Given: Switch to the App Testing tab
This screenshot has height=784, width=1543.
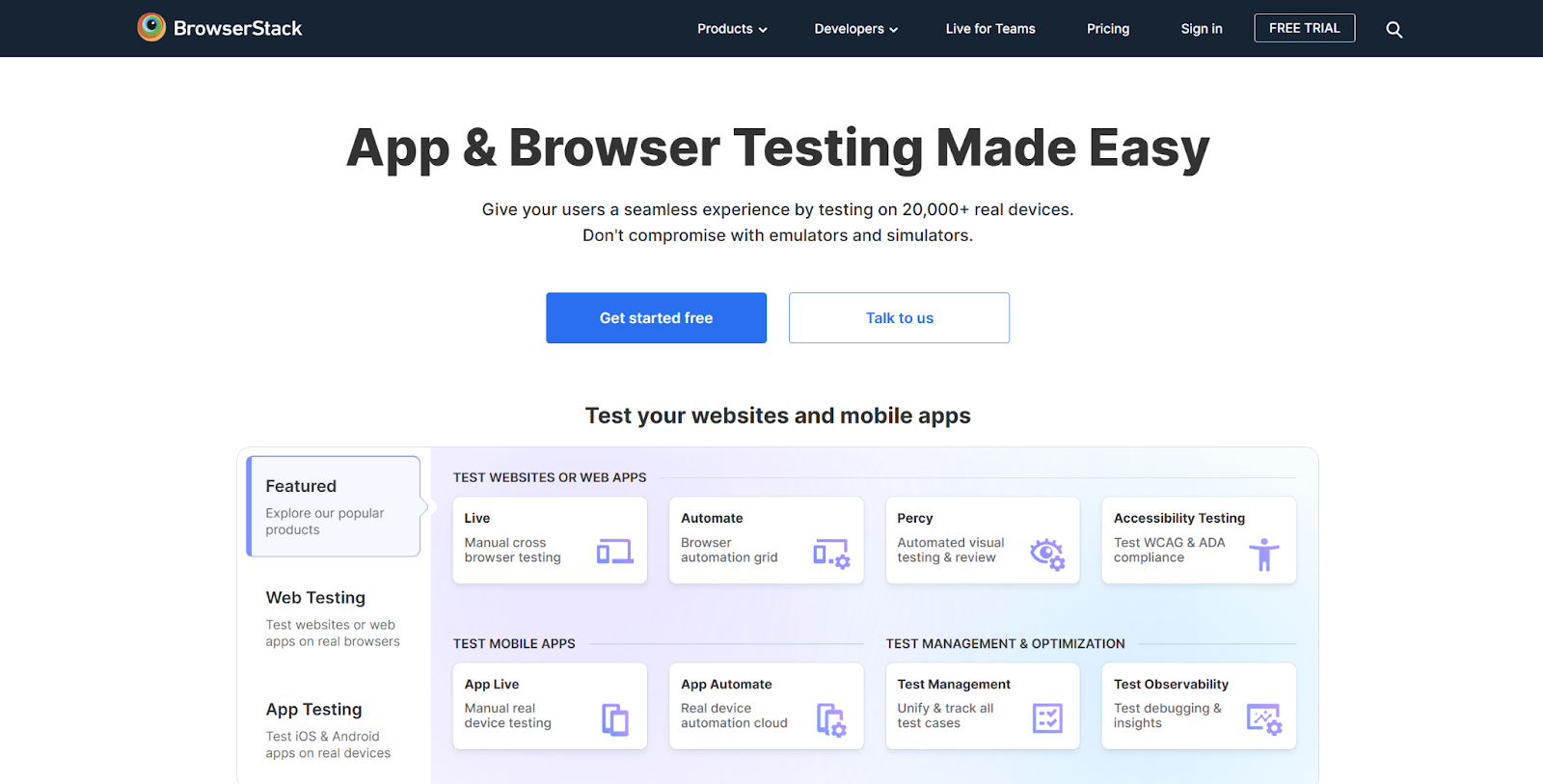Looking at the screenshot, I should pyautogui.click(x=334, y=730).
